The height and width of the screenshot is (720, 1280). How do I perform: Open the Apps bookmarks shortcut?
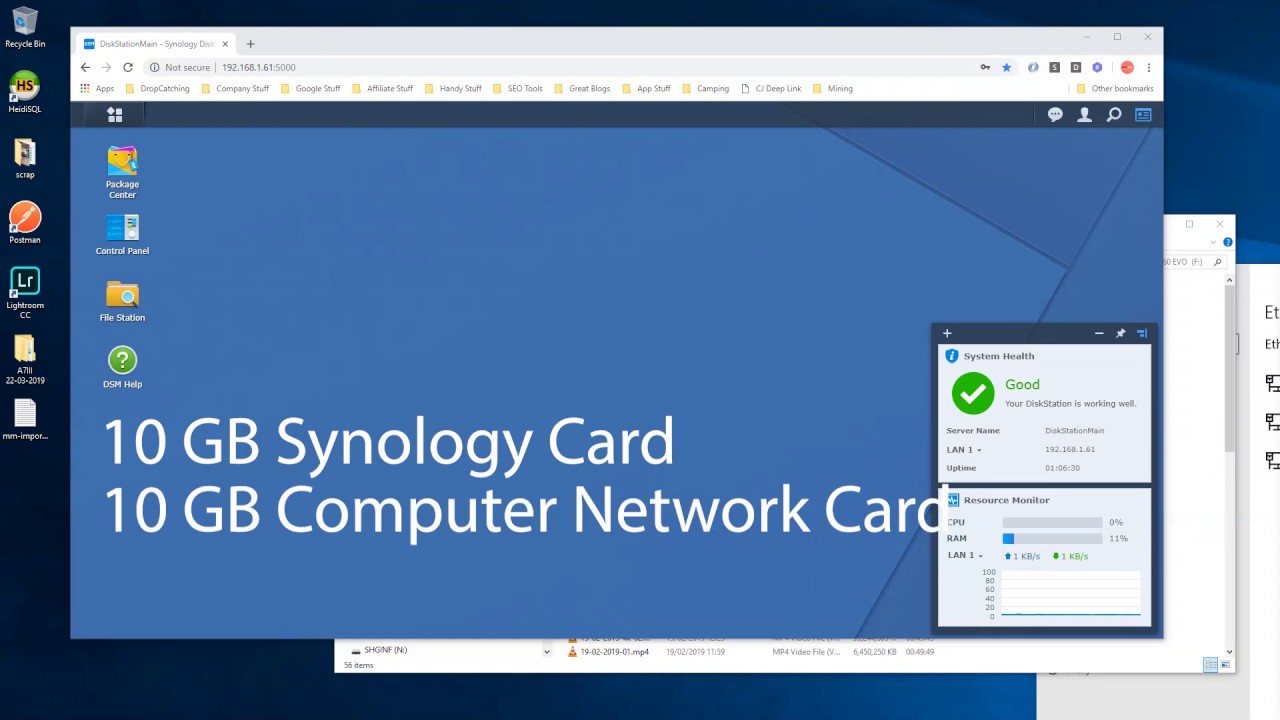pyautogui.click(x=97, y=88)
